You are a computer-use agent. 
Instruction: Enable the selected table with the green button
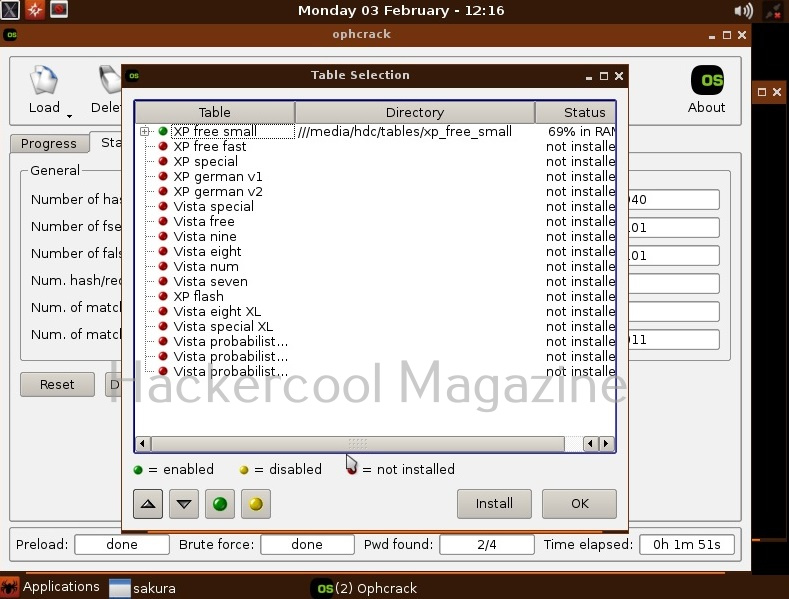coord(220,504)
